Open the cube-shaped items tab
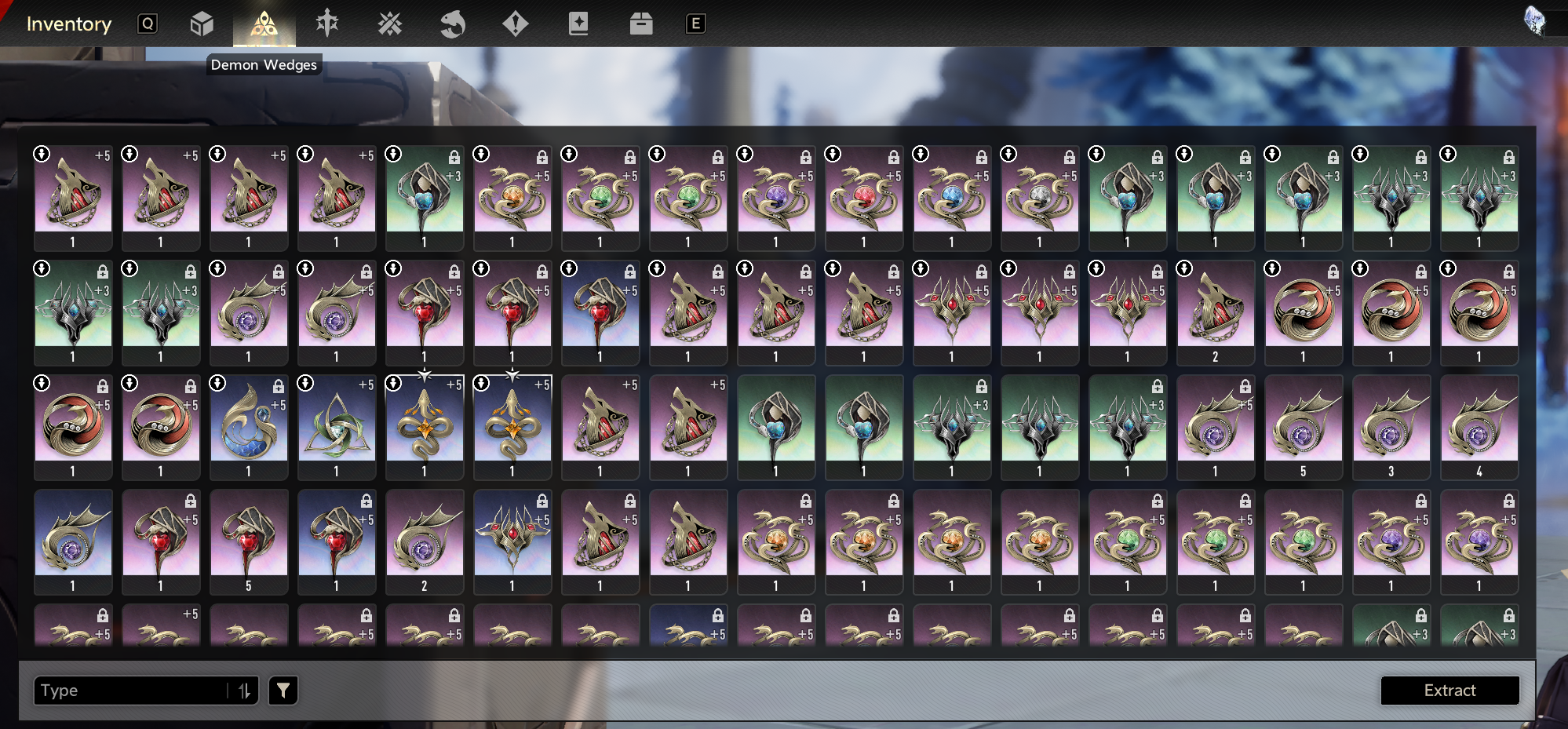Image resolution: width=1568 pixels, height=729 pixels. click(x=202, y=24)
